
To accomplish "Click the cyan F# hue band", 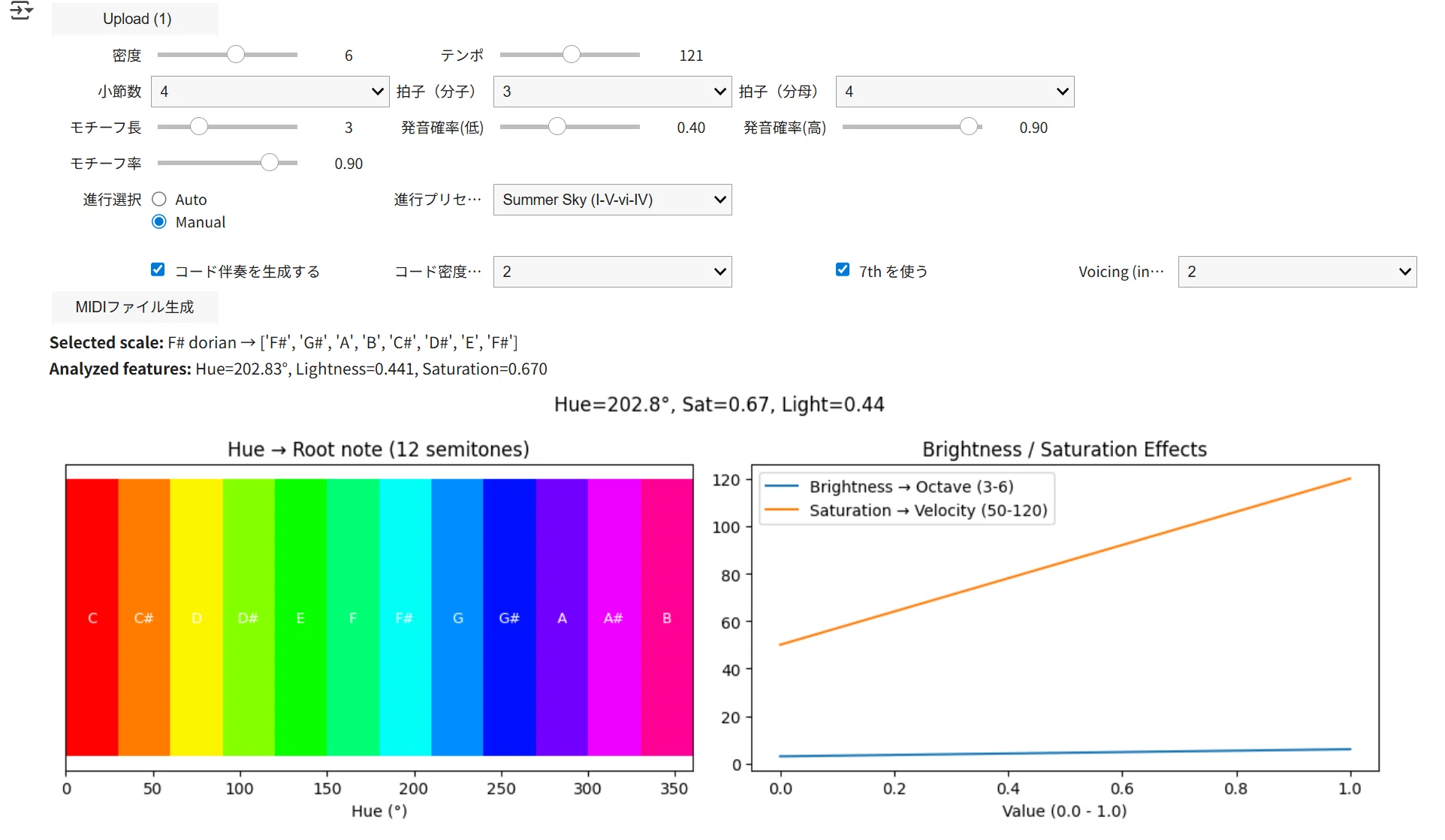I will pos(406,617).
